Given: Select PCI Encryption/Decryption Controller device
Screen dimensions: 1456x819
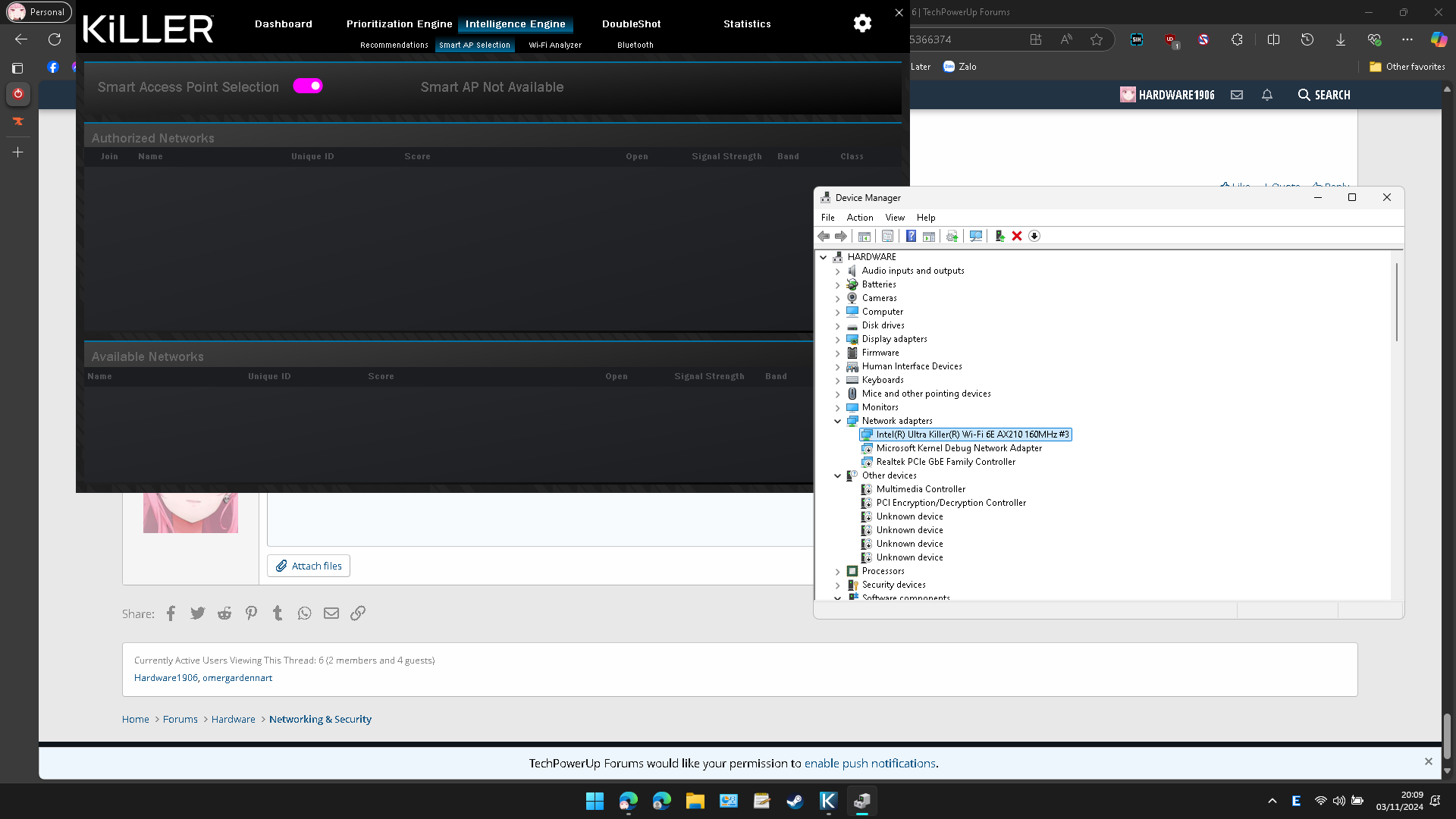Looking at the screenshot, I should point(951,503).
